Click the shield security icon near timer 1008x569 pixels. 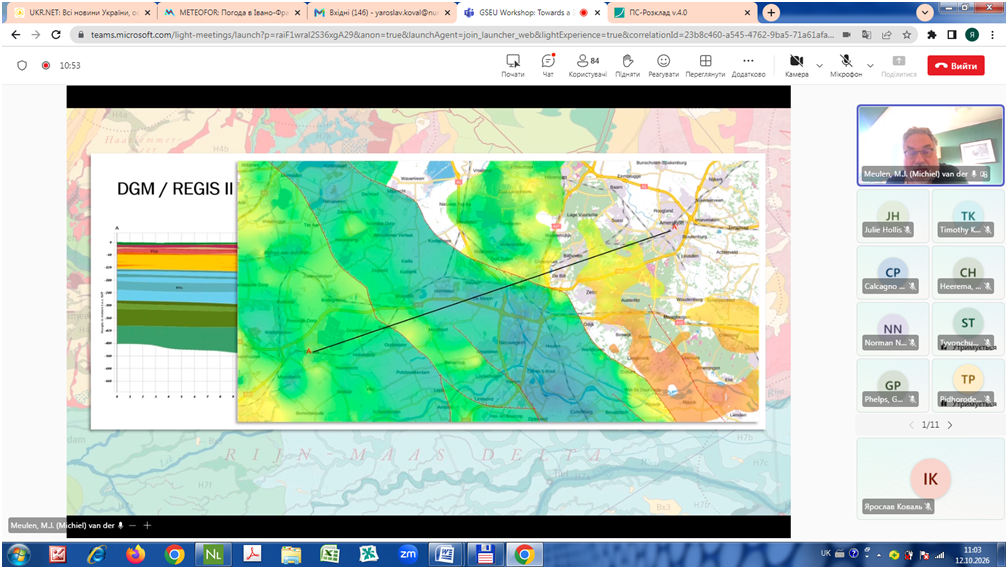22,66
